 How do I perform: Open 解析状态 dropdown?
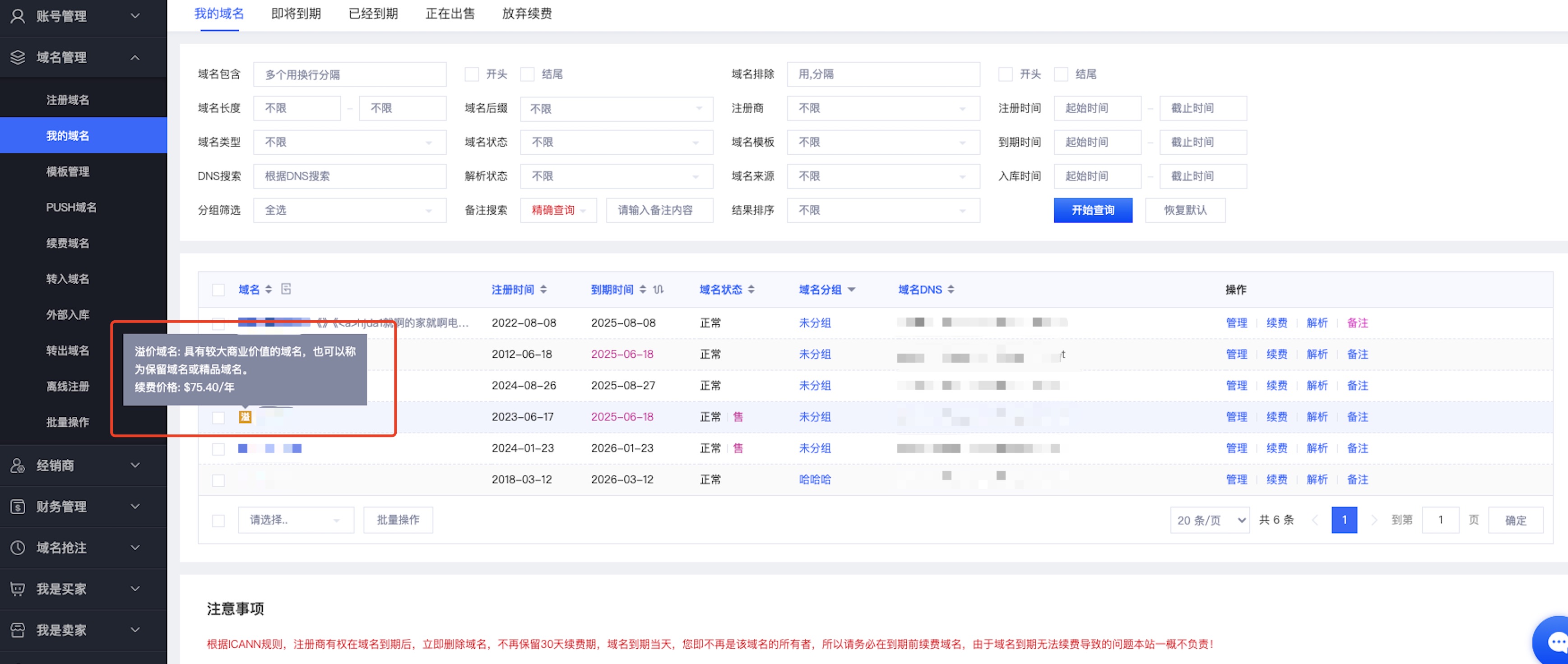coord(616,176)
